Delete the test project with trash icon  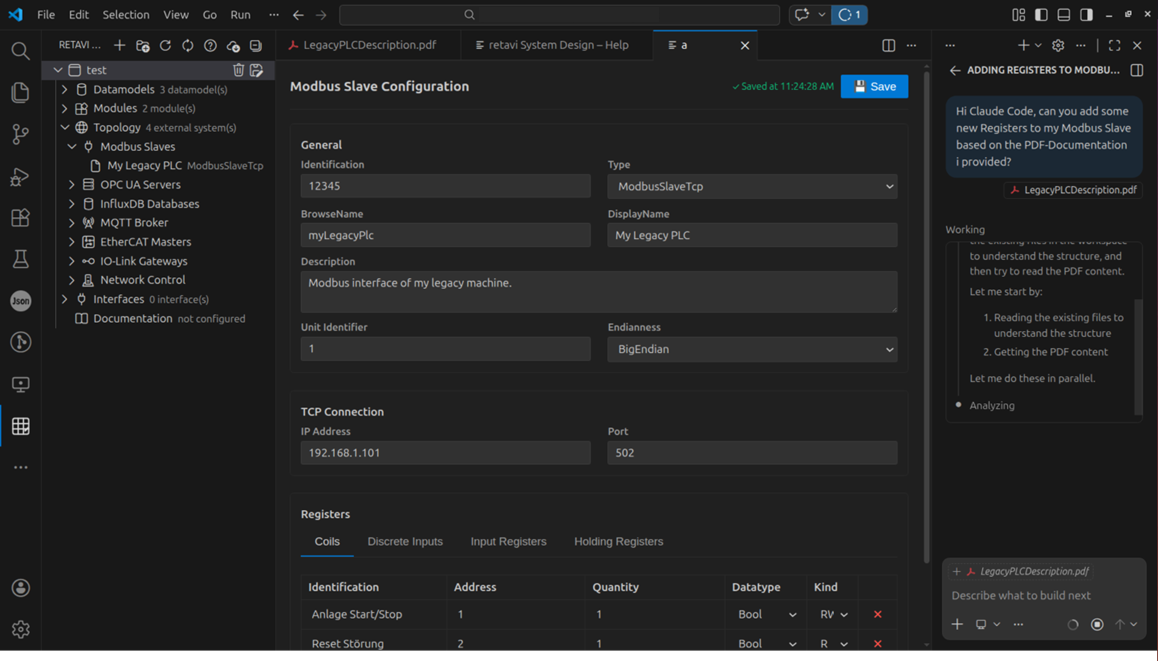pyautogui.click(x=239, y=70)
